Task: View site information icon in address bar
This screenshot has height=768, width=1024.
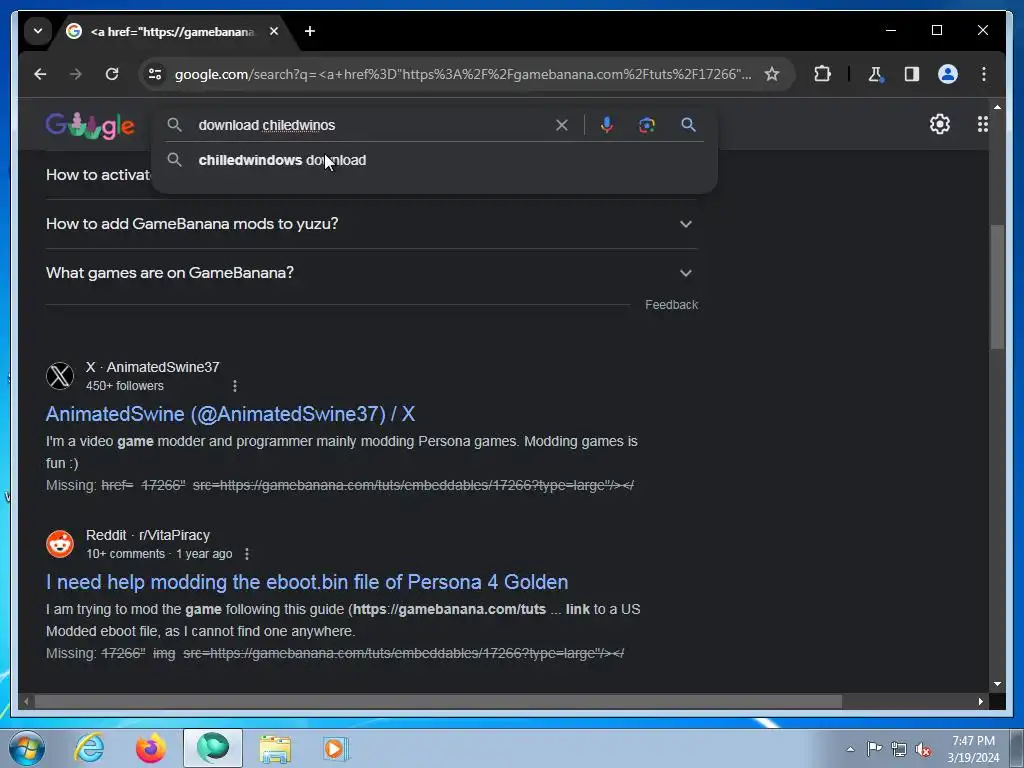Action: point(155,74)
